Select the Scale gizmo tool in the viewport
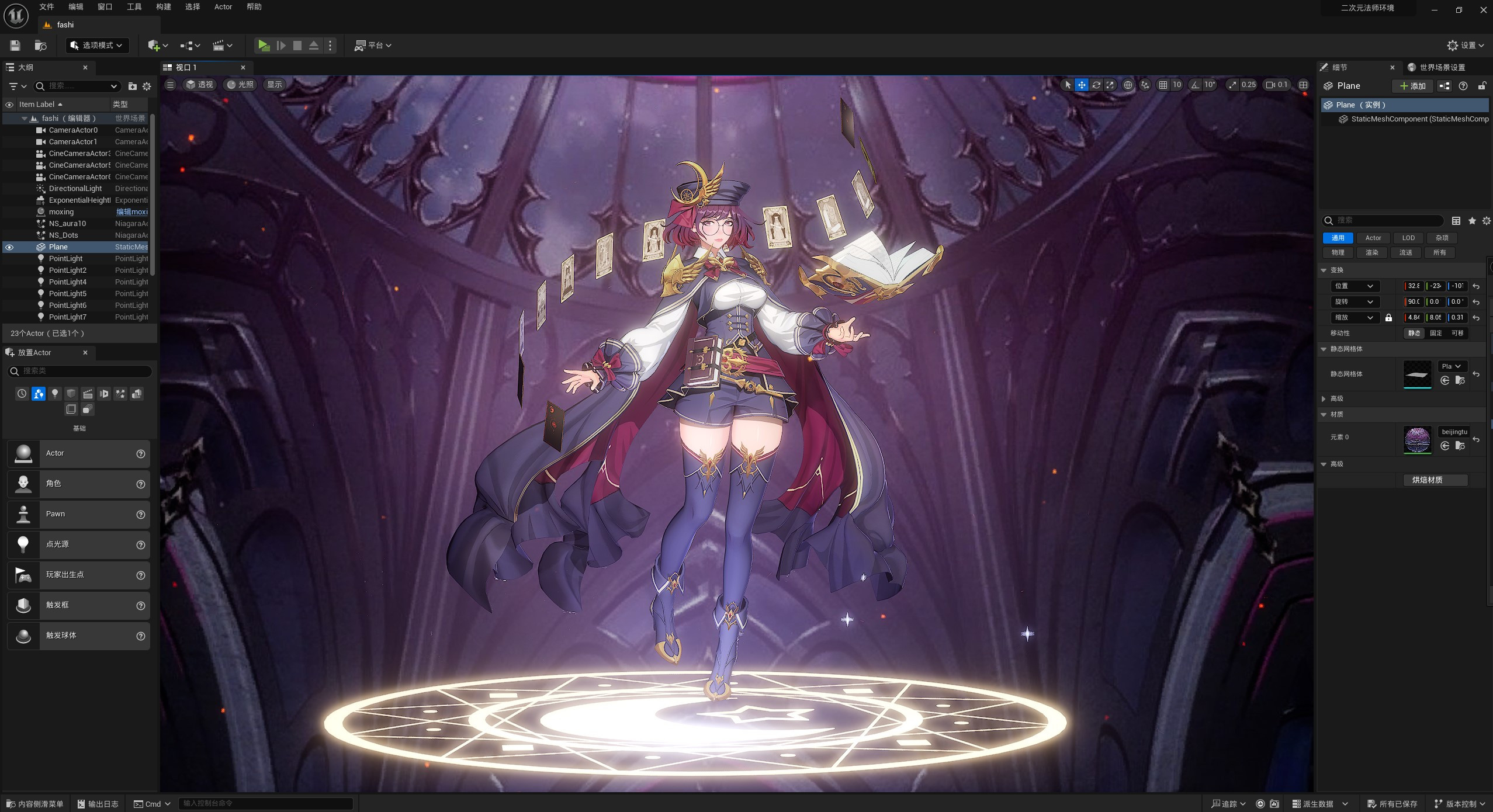The width and height of the screenshot is (1493, 812). 1110,85
